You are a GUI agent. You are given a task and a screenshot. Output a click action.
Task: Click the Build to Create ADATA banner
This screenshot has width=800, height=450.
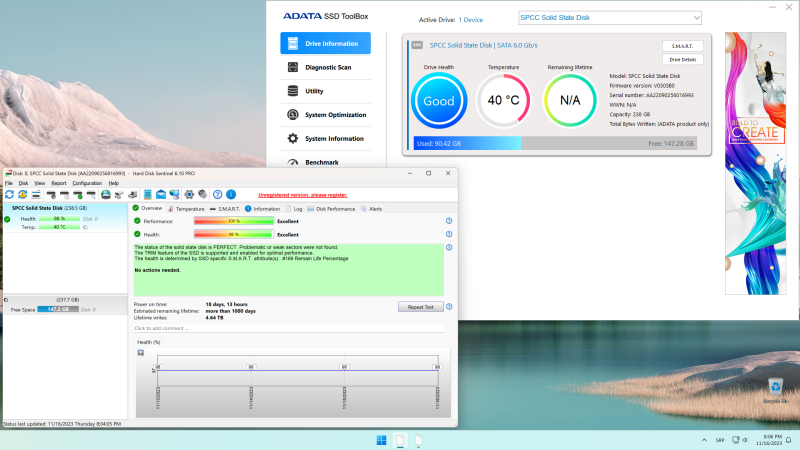(756, 163)
